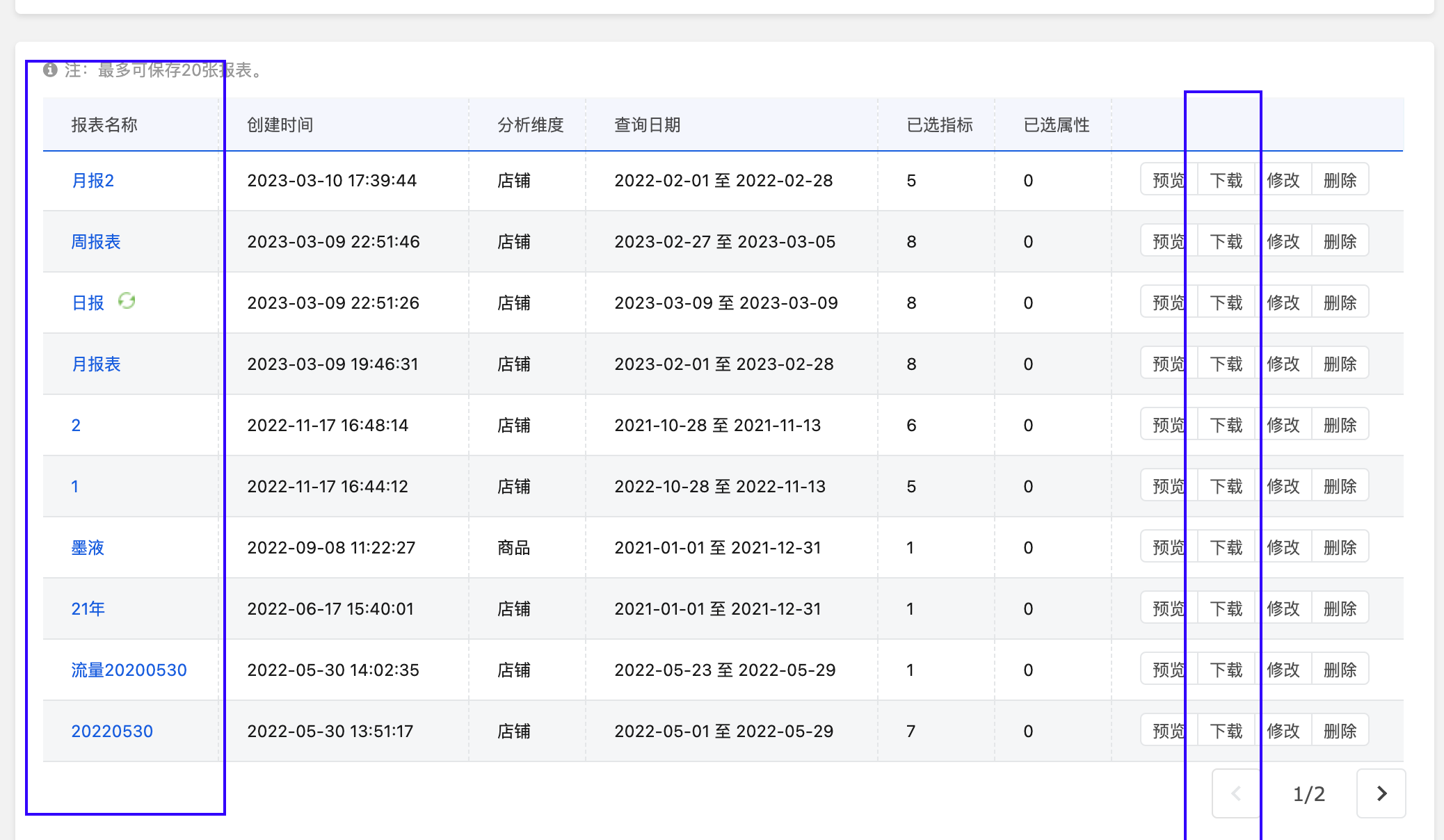The height and width of the screenshot is (840, 1444).
Task: Click the previous page left chevron
Action: click(1236, 793)
